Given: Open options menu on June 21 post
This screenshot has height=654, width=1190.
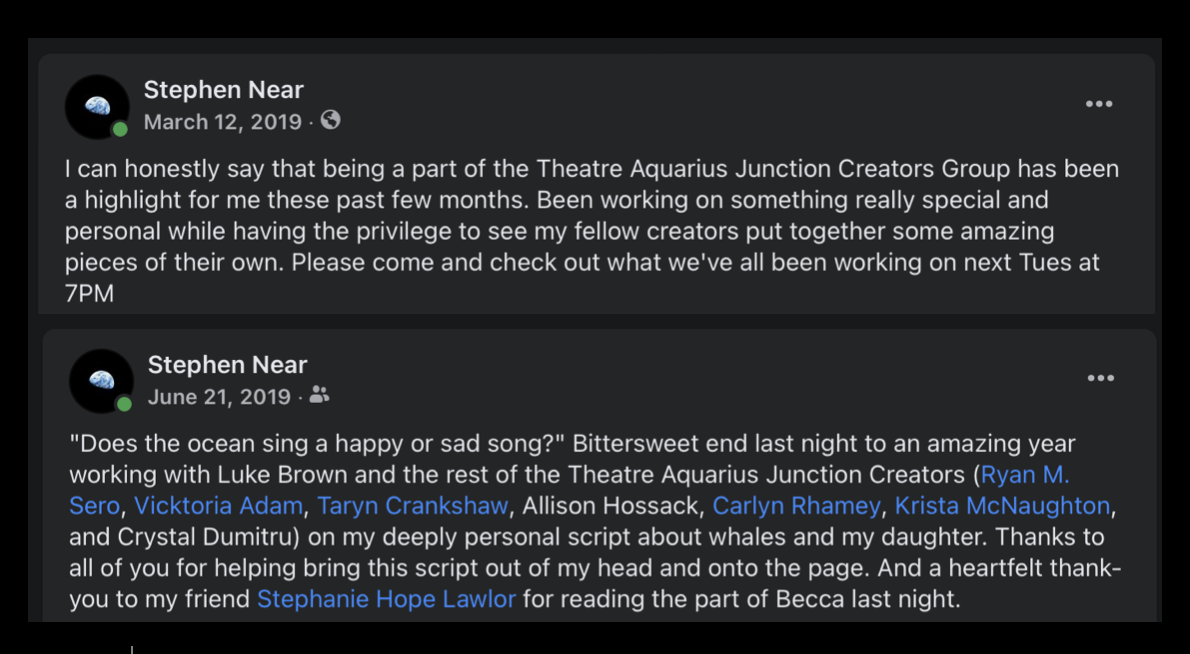Looking at the screenshot, I should [1100, 378].
